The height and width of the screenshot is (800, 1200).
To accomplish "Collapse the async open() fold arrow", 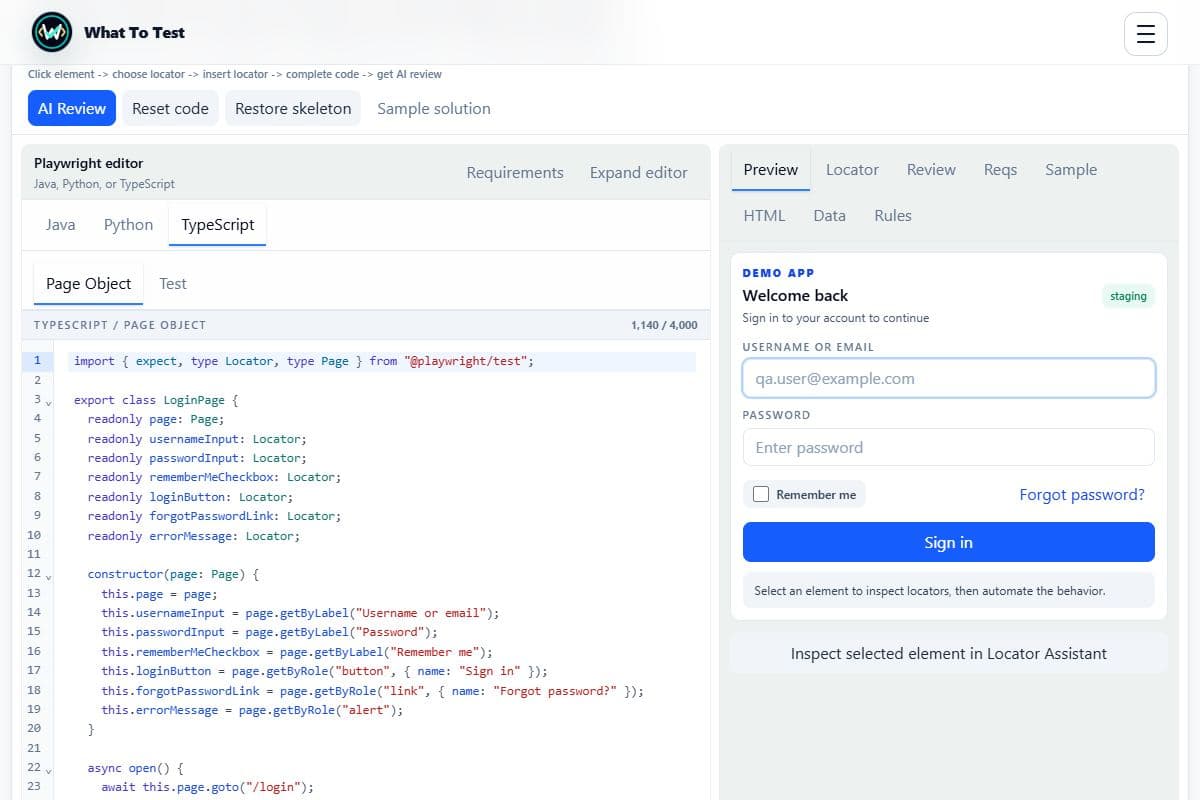I will [x=49, y=770].
